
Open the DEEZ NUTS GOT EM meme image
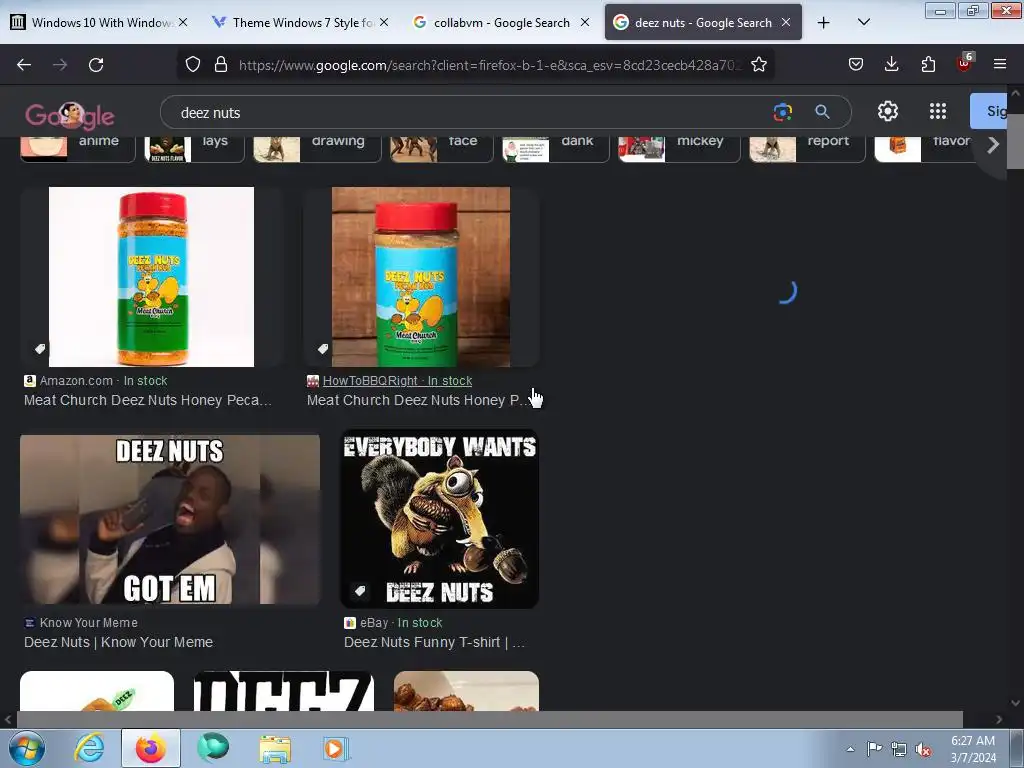(170, 520)
